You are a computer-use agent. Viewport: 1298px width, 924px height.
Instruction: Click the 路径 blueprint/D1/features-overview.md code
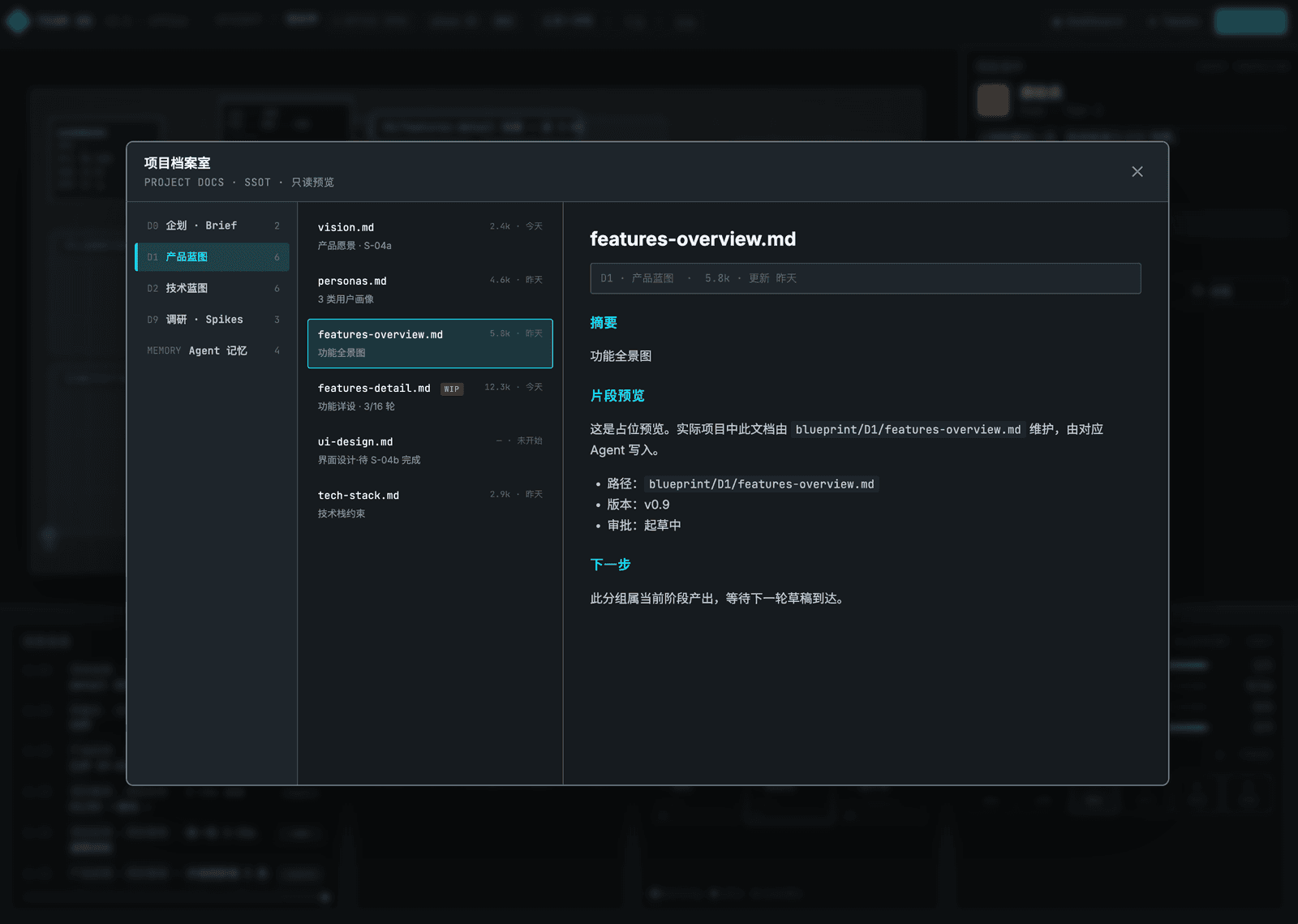point(761,484)
